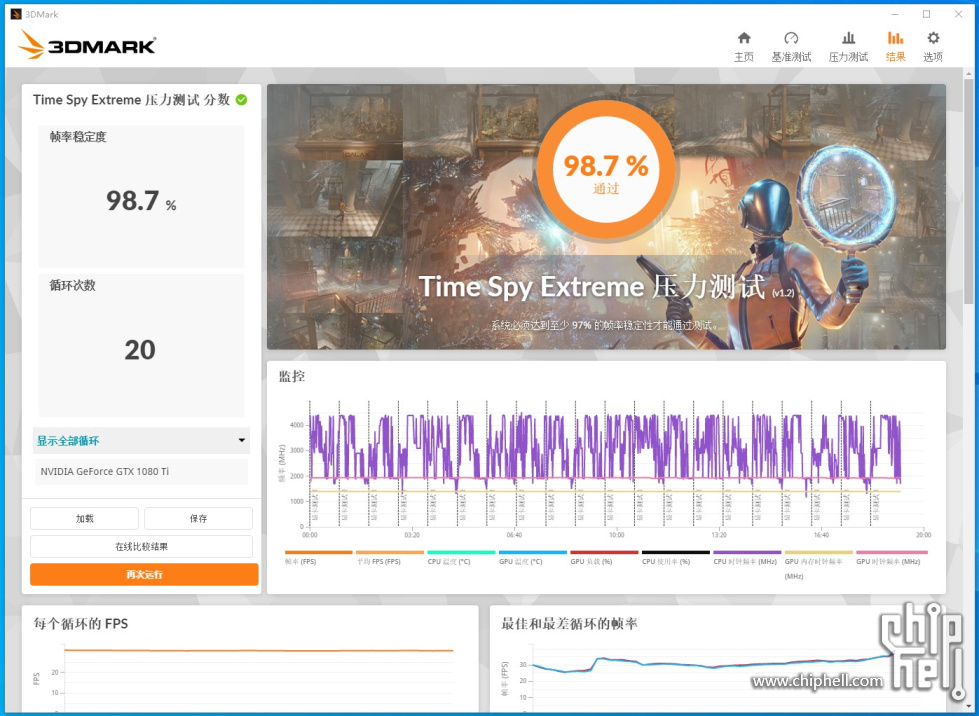Viewport: 979px width, 716px height.
Task: Expand the 显示全部循环 dropdown
Action: point(140,441)
